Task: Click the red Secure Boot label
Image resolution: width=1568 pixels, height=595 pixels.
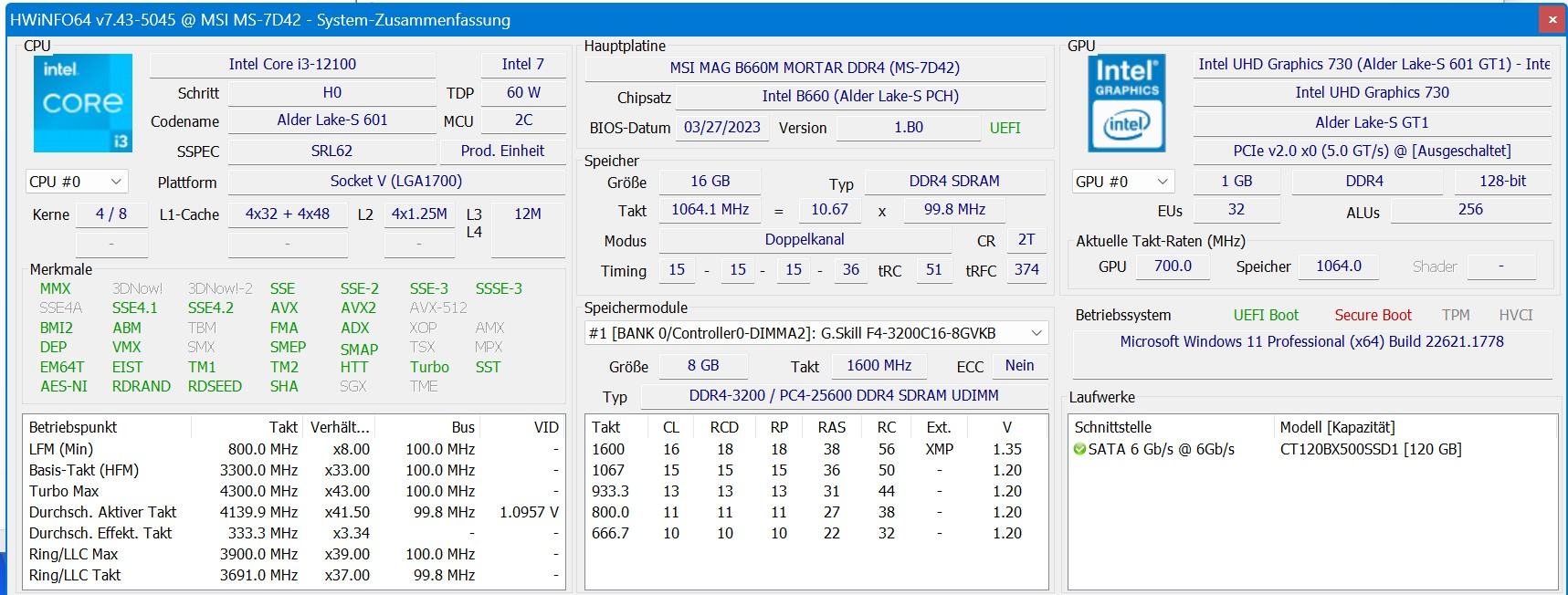Action: tap(1373, 315)
